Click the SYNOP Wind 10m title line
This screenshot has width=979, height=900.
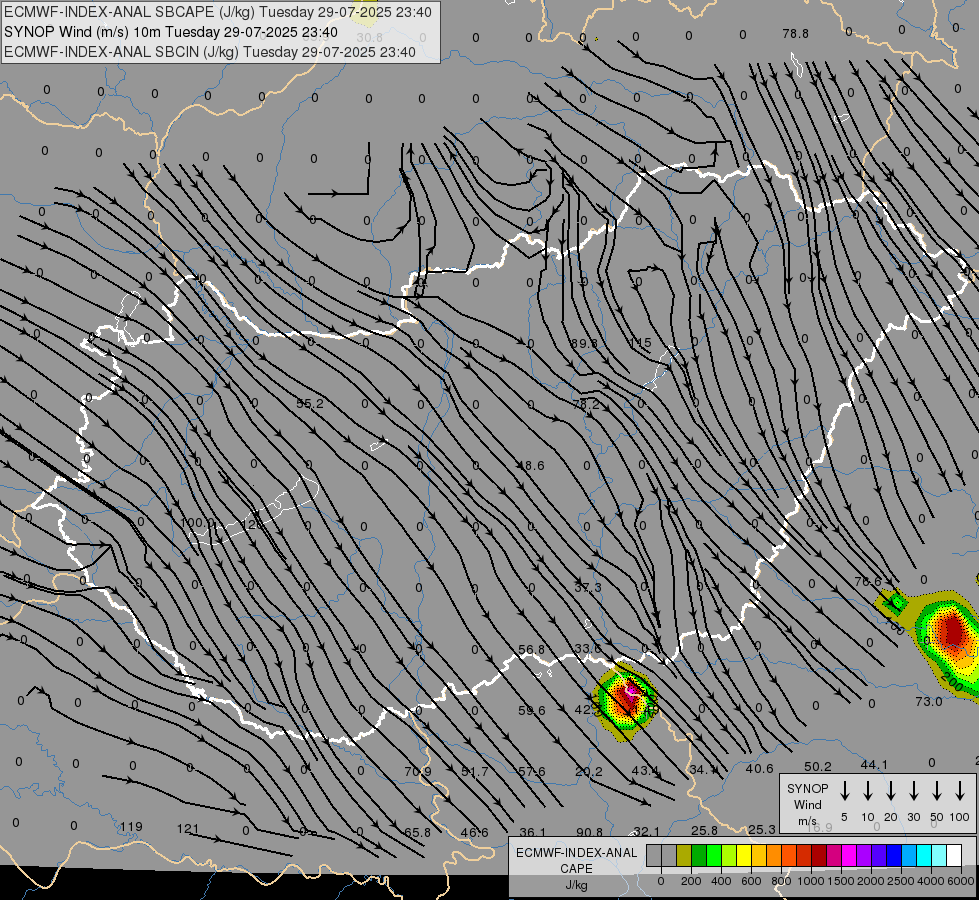171,32
